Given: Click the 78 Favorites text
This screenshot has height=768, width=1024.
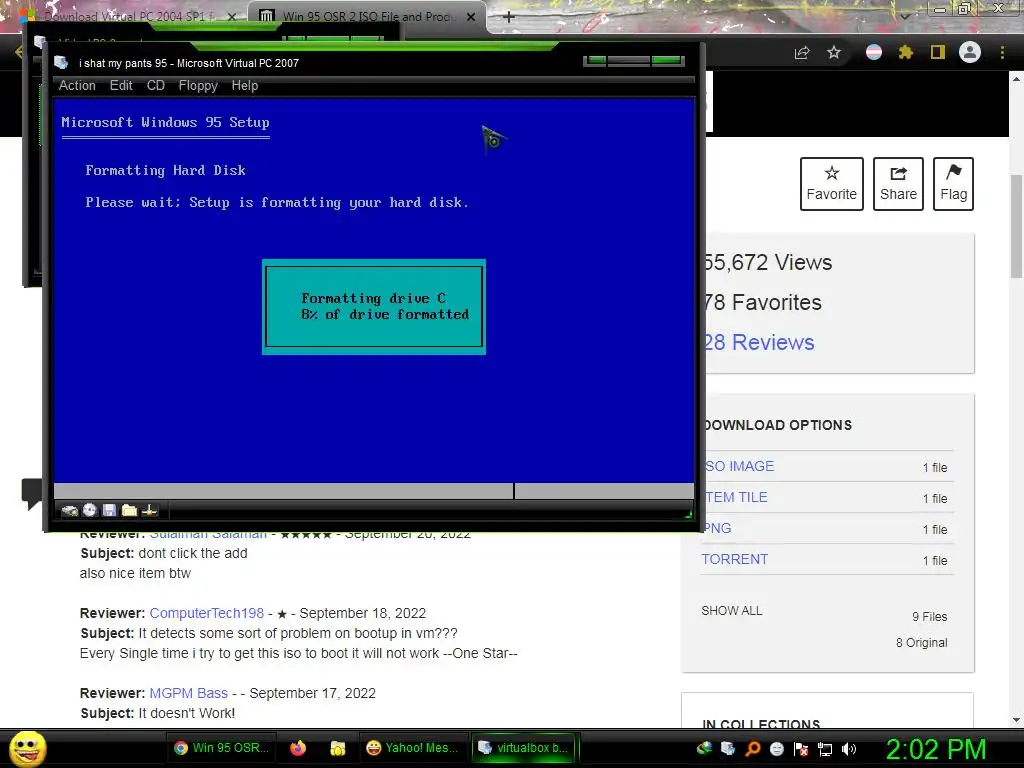Looking at the screenshot, I should (762, 302).
